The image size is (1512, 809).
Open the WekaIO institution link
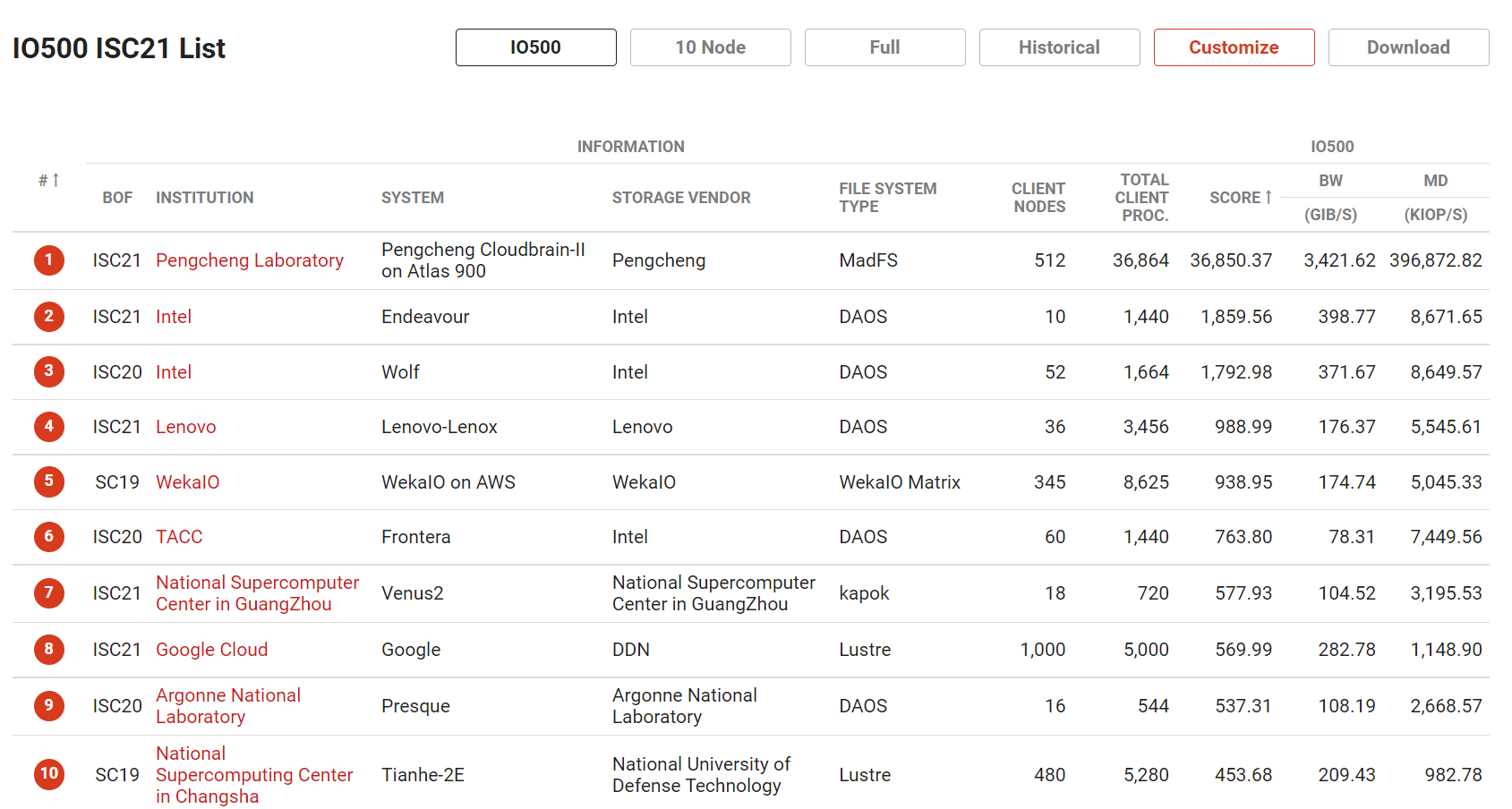coord(188,482)
